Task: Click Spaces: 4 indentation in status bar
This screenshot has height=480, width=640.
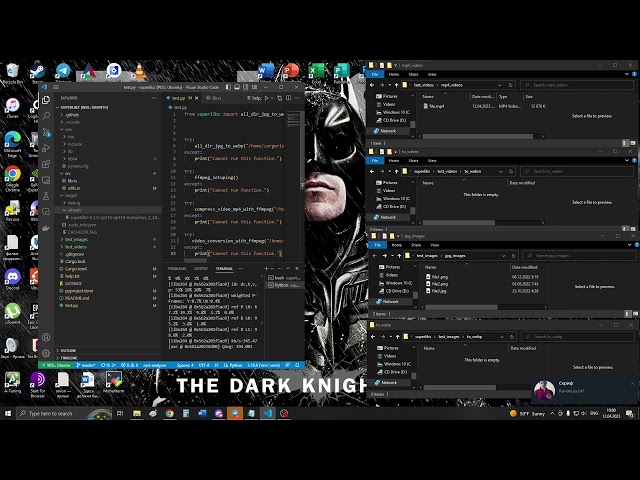Action: pyautogui.click(x=185, y=365)
